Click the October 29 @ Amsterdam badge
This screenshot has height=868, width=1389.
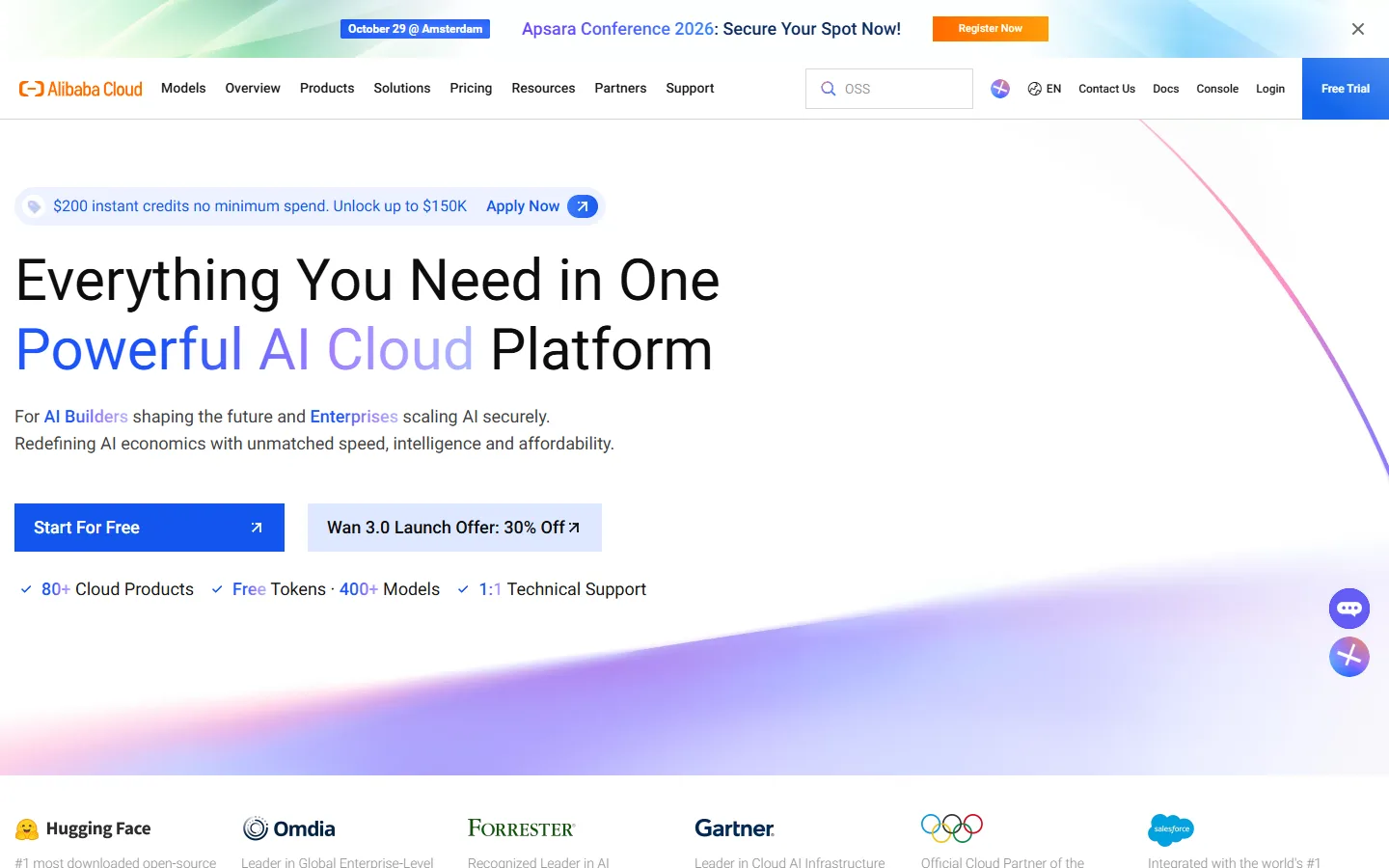(415, 29)
